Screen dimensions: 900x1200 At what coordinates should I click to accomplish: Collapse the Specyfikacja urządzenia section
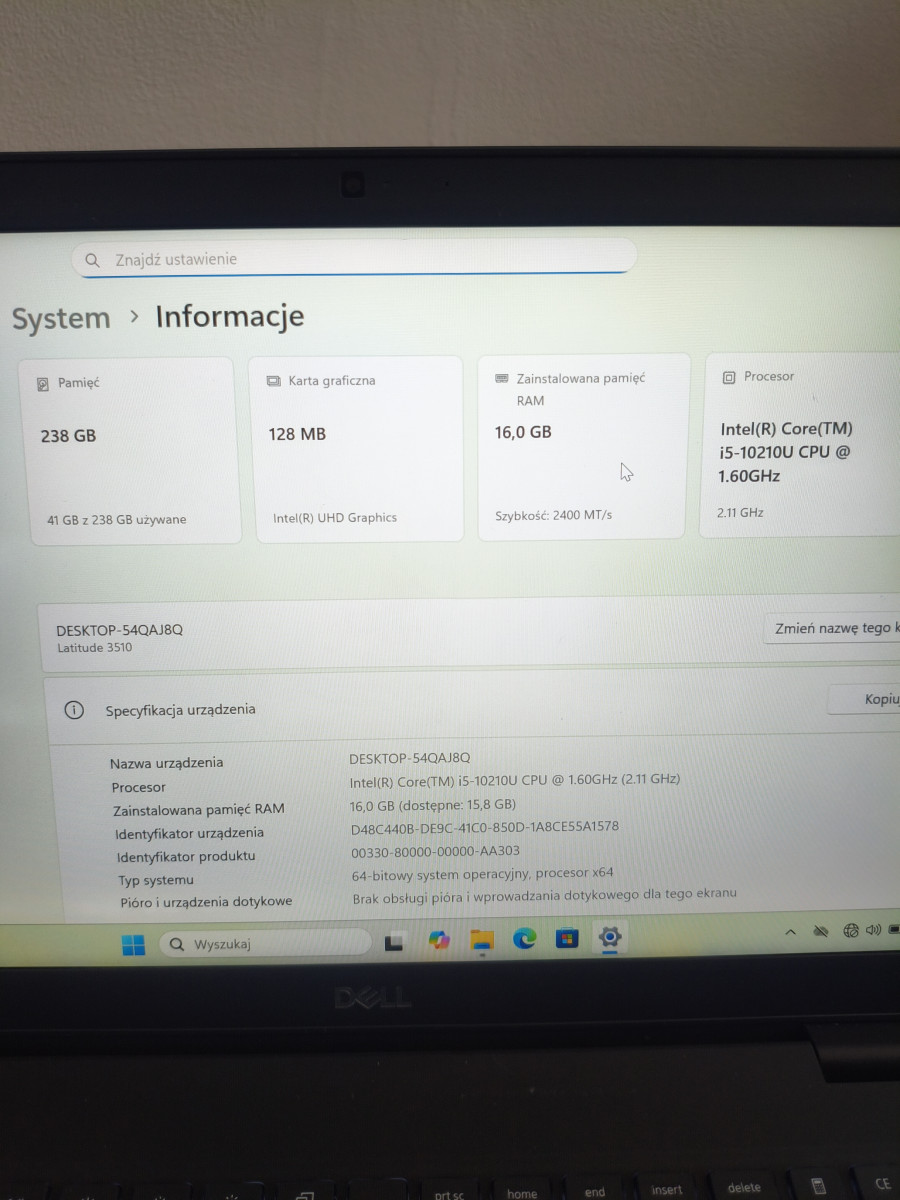450,708
